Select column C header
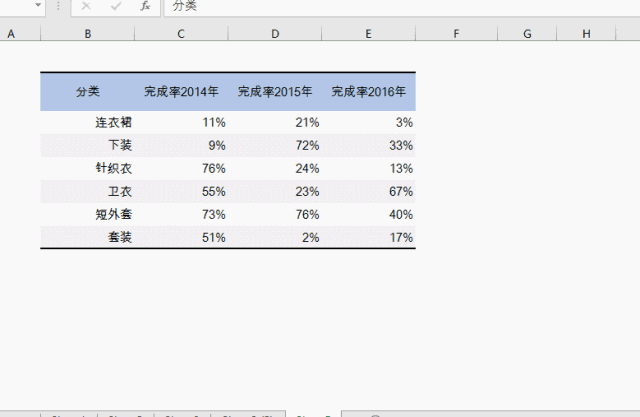Image resolution: width=640 pixels, height=417 pixels. pyautogui.click(x=181, y=33)
